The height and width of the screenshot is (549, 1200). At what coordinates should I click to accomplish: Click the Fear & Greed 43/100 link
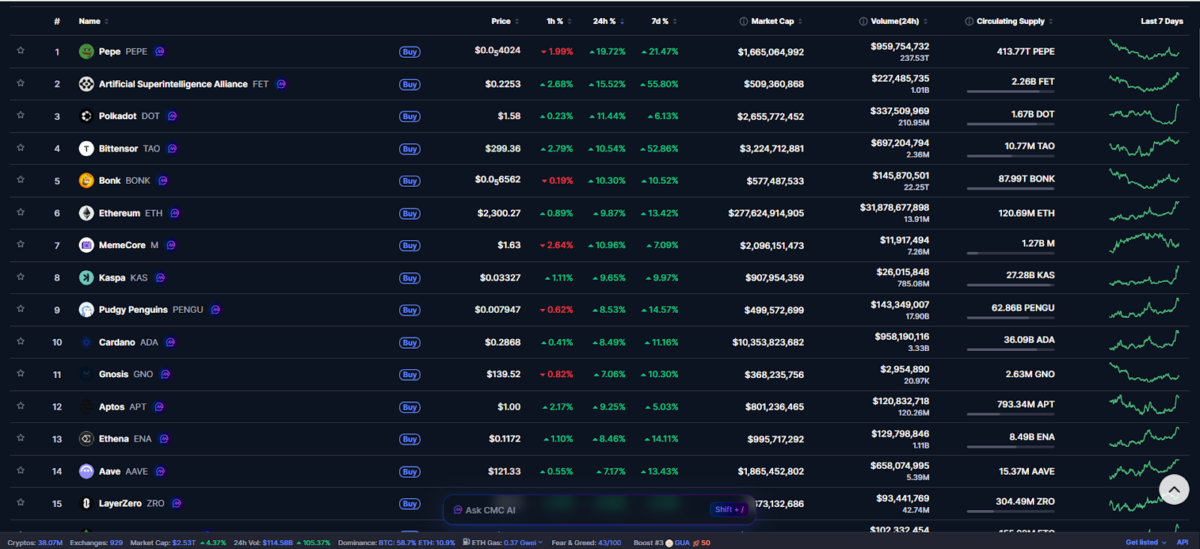tap(588, 543)
